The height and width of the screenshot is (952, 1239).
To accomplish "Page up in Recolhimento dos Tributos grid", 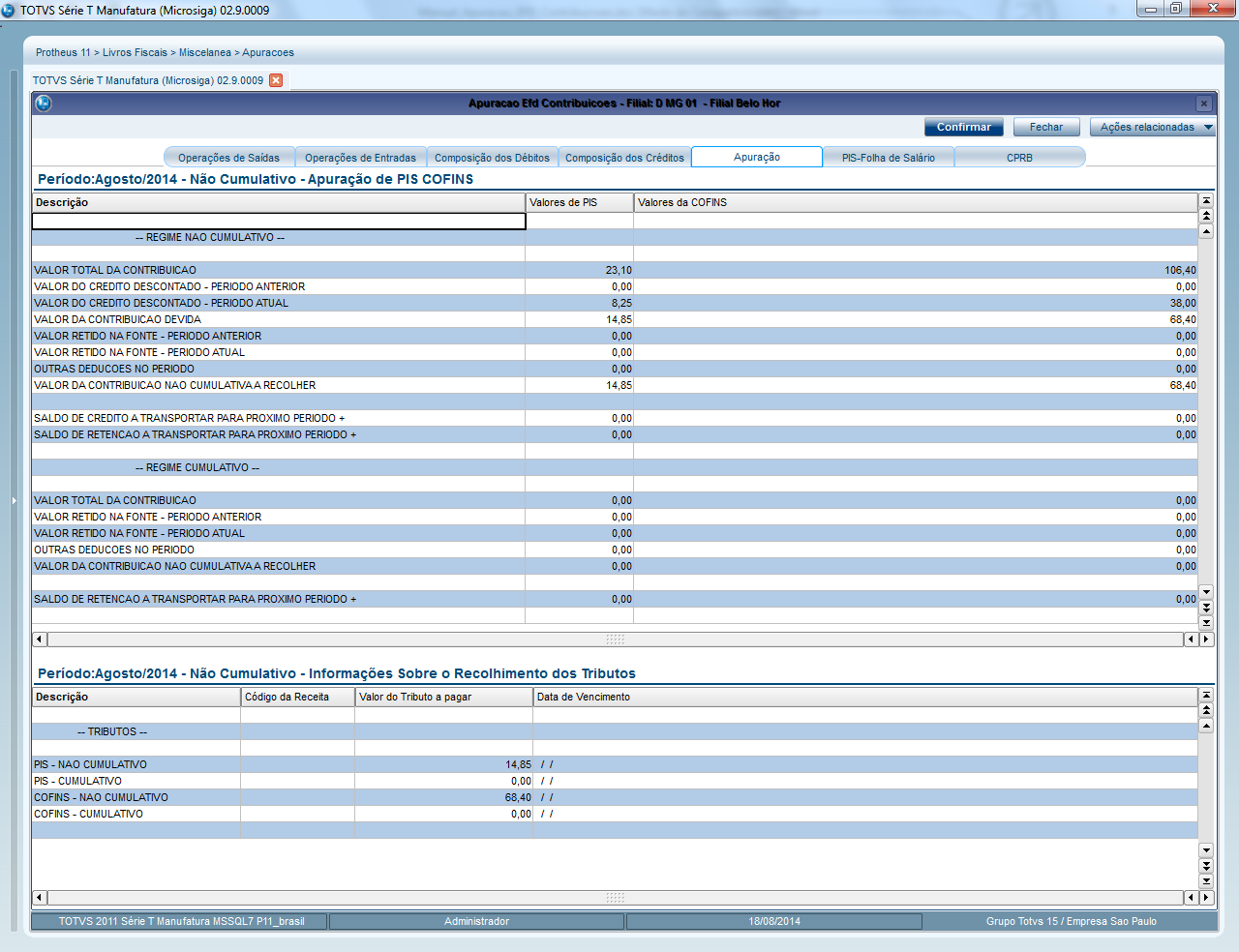I will [1206, 710].
